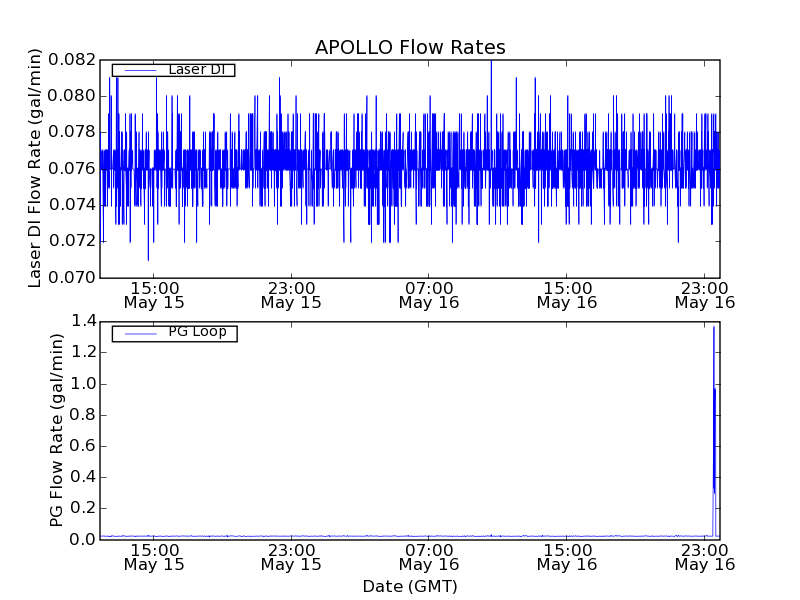Click 23:00 May 15 label under bottom plot
This screenshot has width=800, height=600.
pos(291,556)
